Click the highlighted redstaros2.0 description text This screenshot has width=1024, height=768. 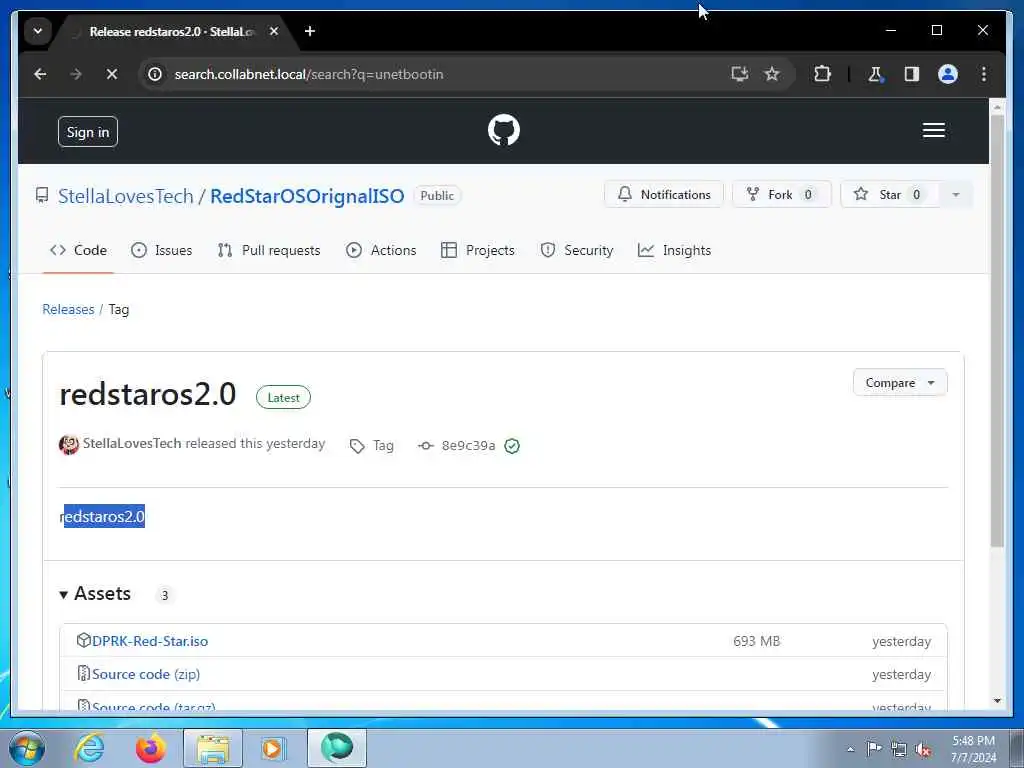[103, 516]
